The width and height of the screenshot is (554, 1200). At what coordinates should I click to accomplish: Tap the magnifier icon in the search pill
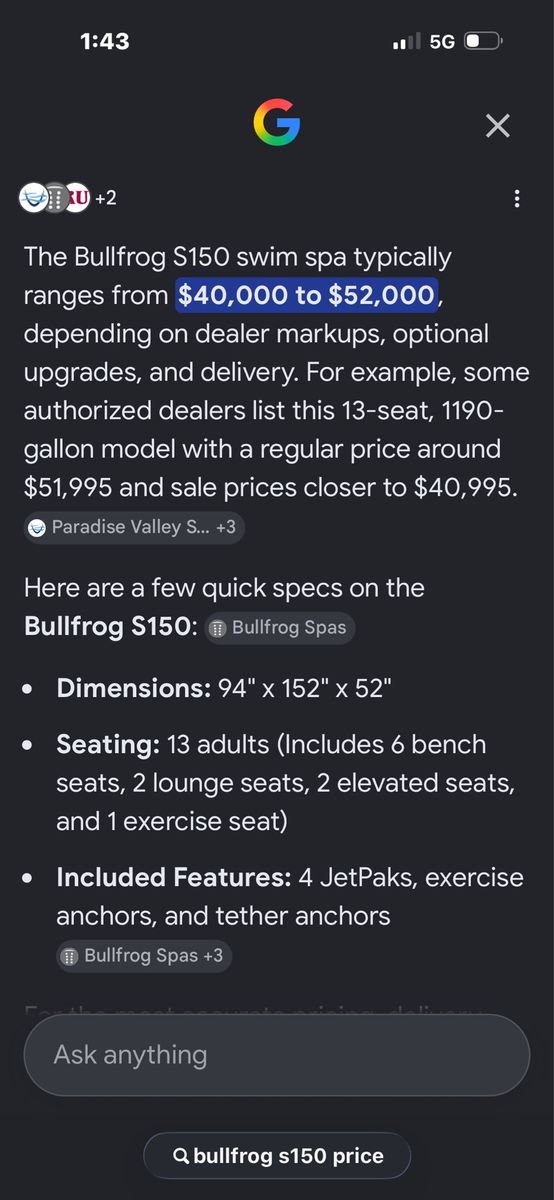[x=182, y=1156]
